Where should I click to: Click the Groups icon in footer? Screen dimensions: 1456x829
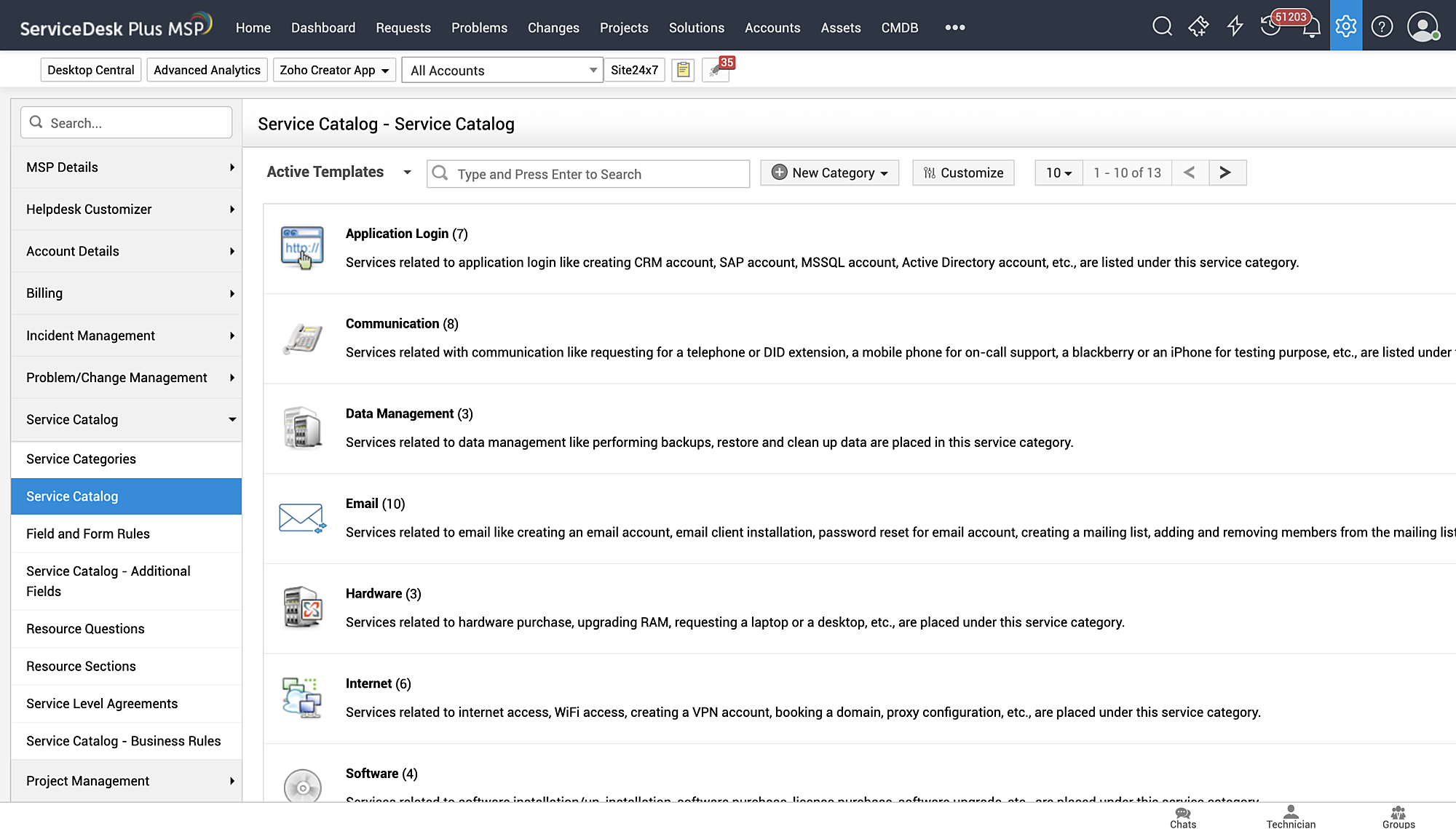click(x=1398, y=817)
